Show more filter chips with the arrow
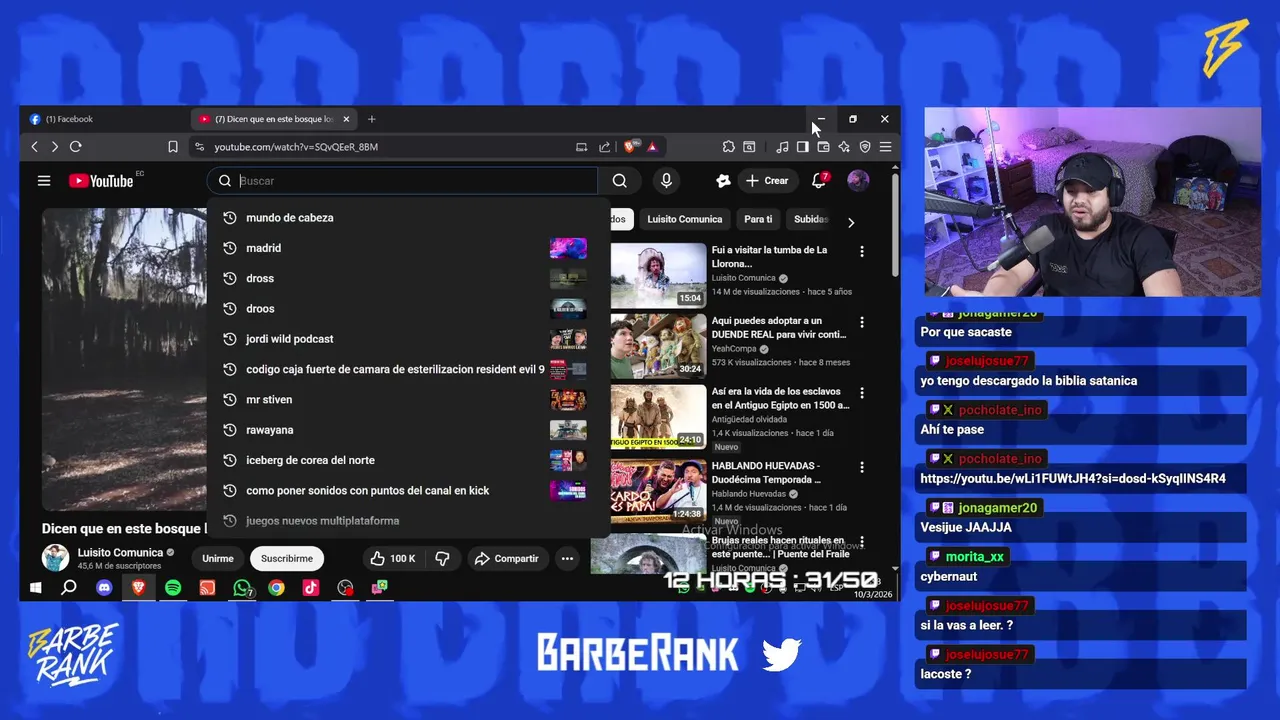Viewport: 1280px width, 720px height. coord(851,223)
